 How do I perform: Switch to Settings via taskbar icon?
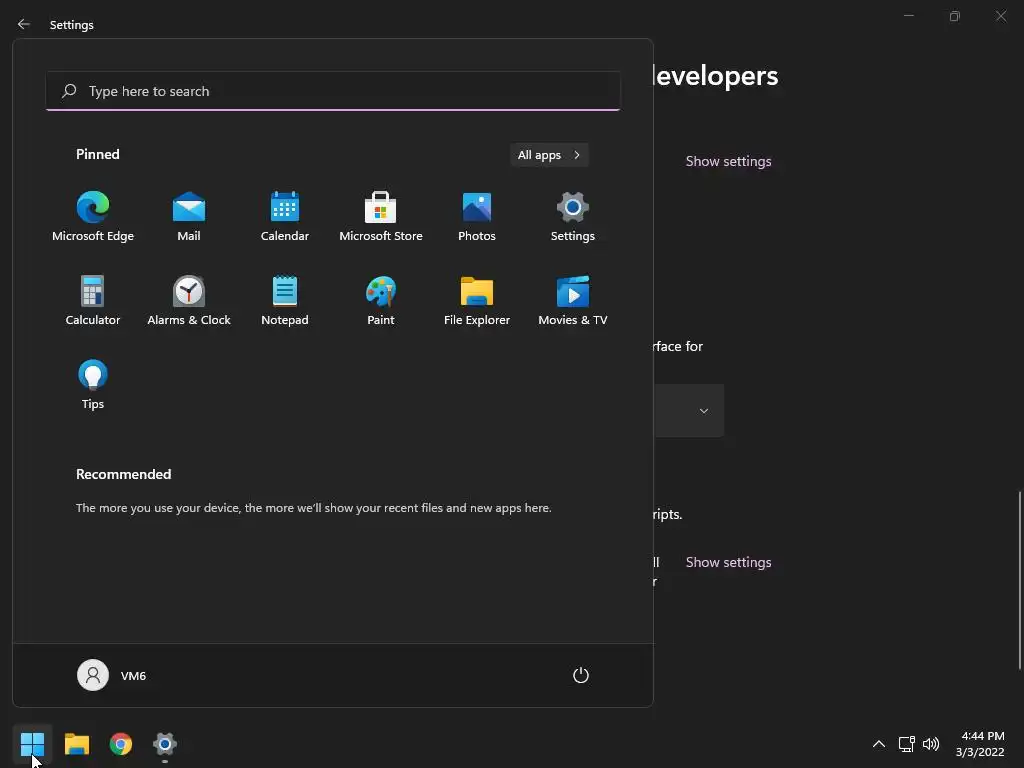tap(165, 744)
